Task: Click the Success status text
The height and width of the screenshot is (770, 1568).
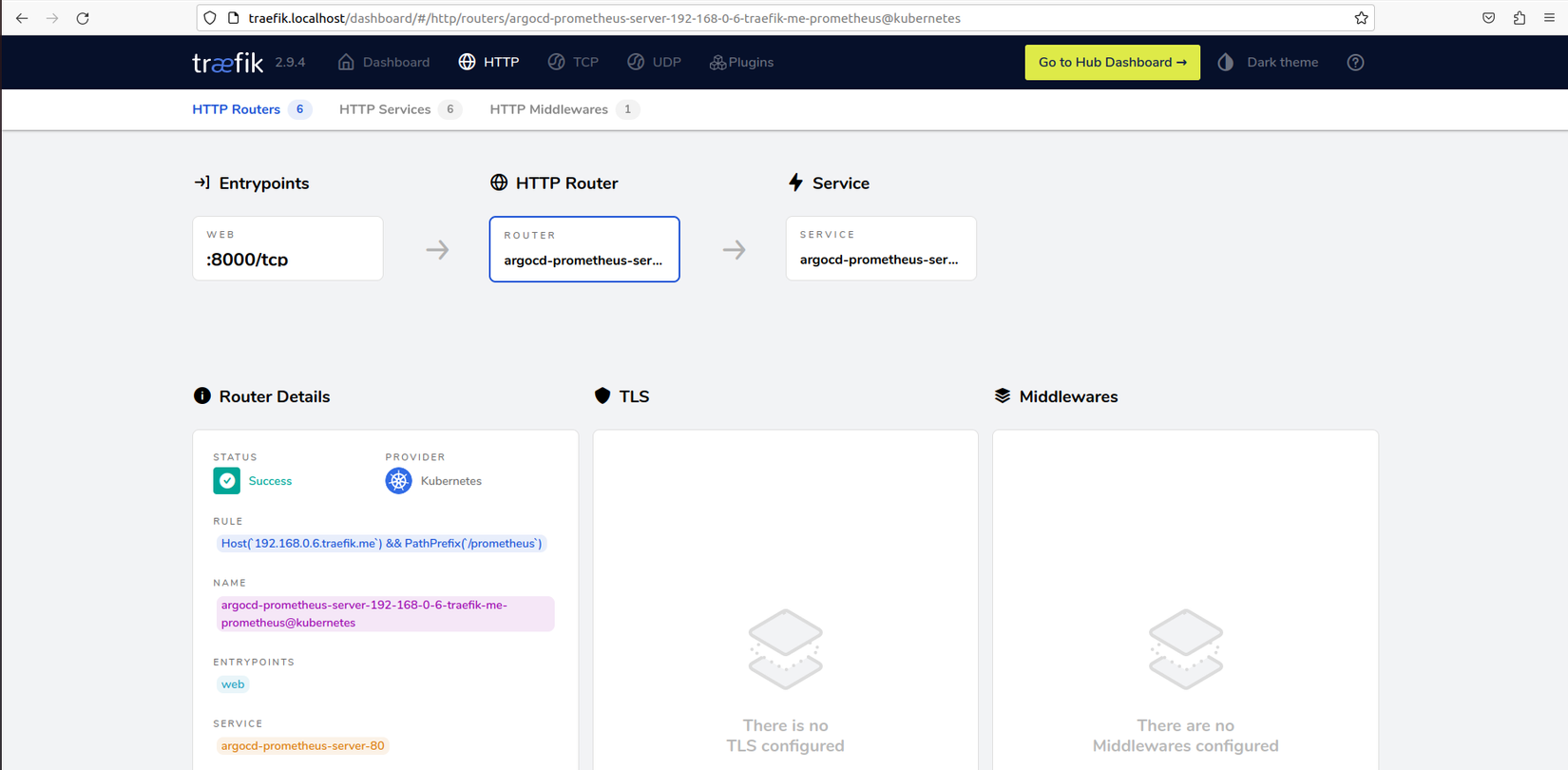Action: 270,481
